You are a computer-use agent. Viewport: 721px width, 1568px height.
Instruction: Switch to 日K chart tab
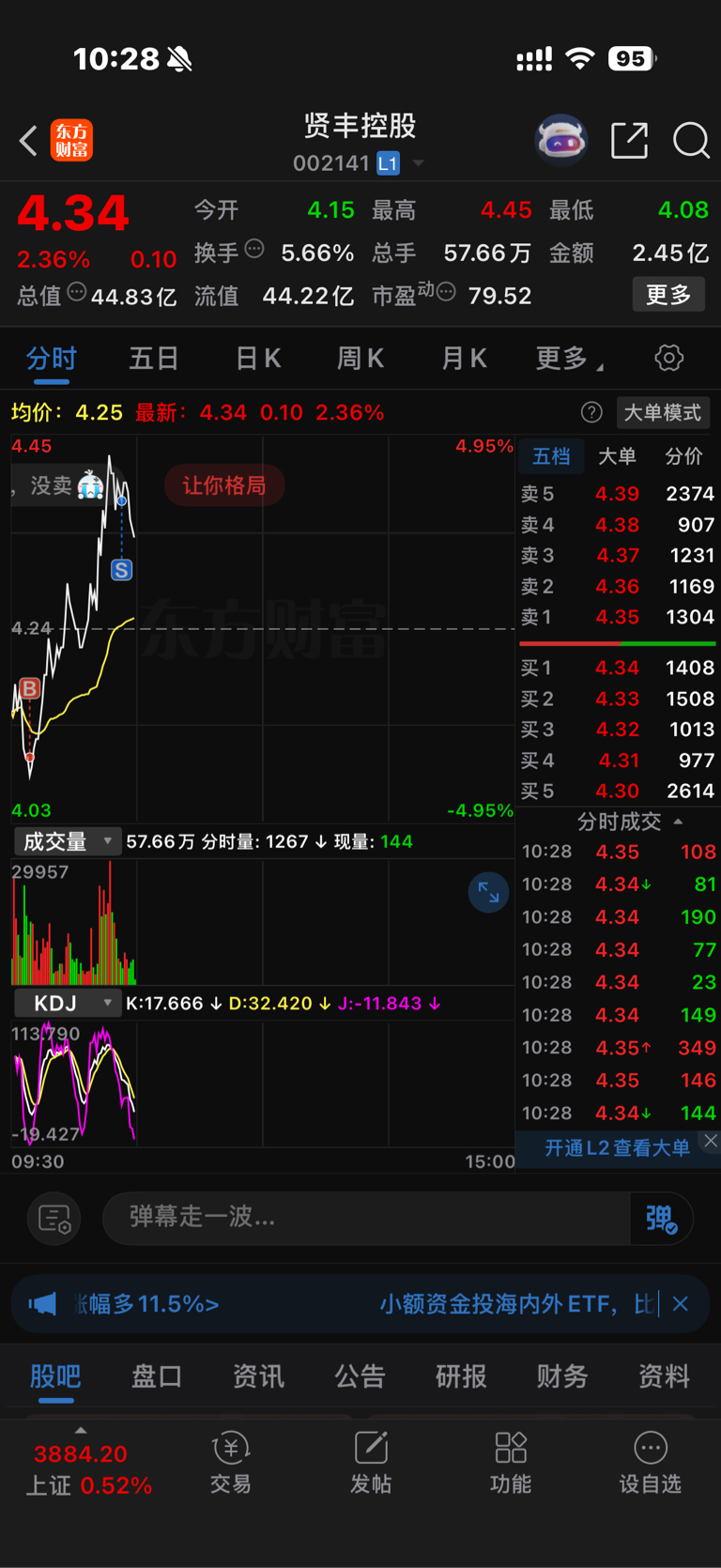click(257, 358)
